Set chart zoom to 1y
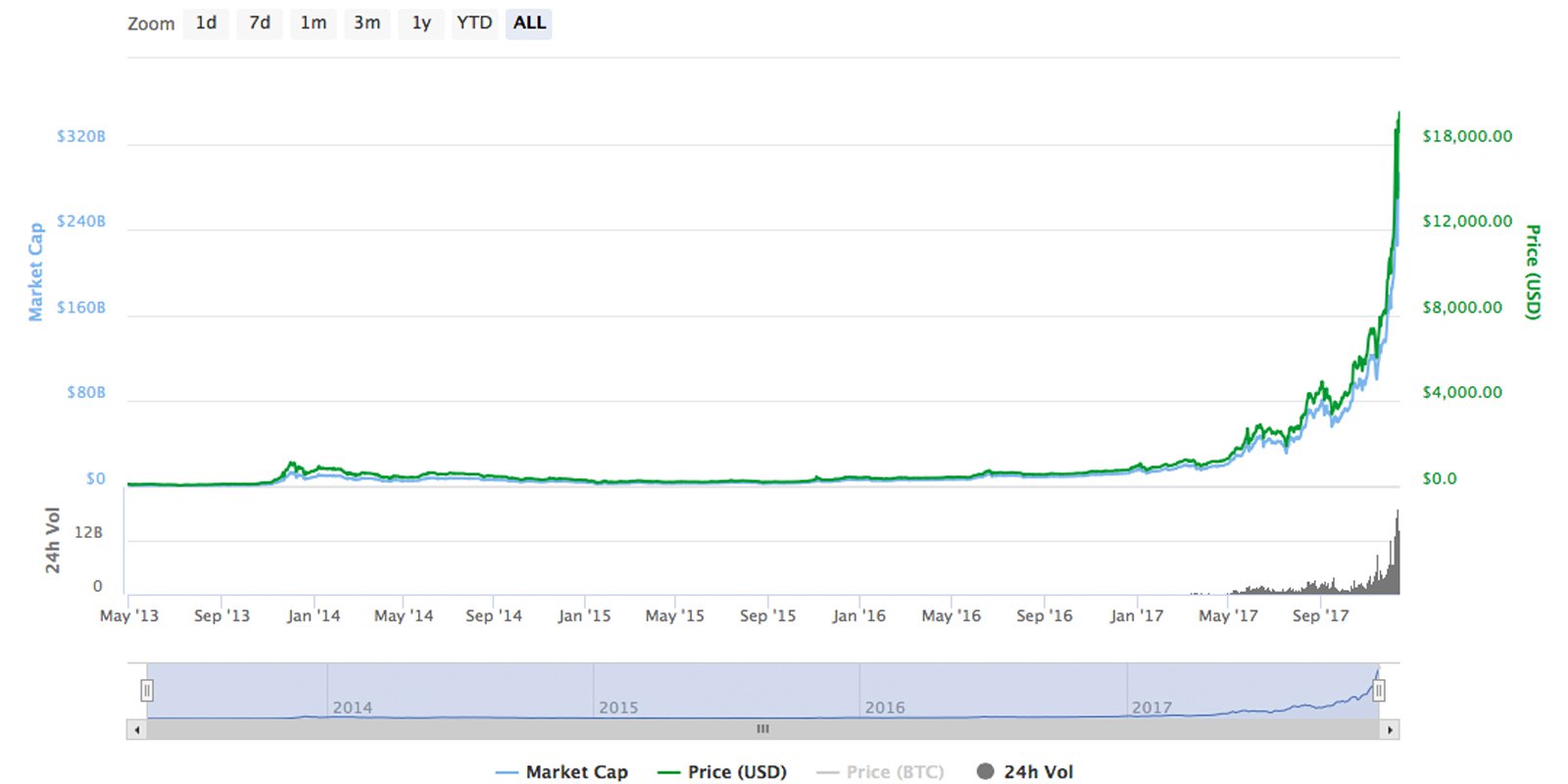Screen dimensions: 1568x784 tap(421, 24)
